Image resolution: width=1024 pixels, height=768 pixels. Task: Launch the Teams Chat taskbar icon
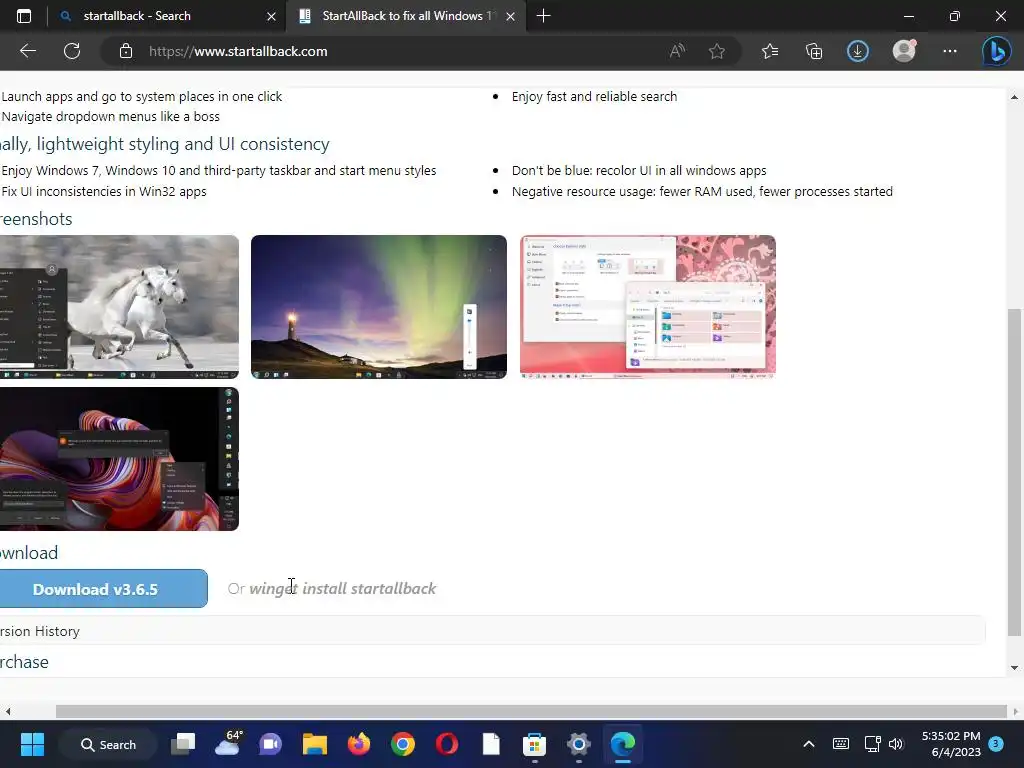click(x=270, y=744)
